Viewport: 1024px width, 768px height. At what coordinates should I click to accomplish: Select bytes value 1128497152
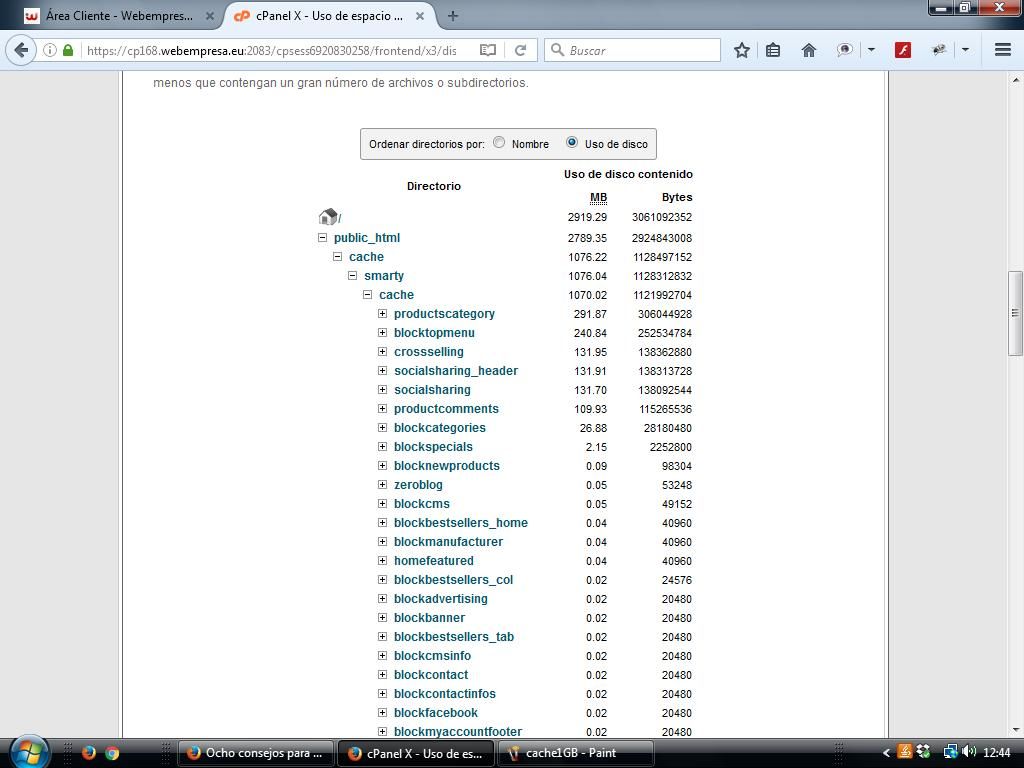(662, 257)
